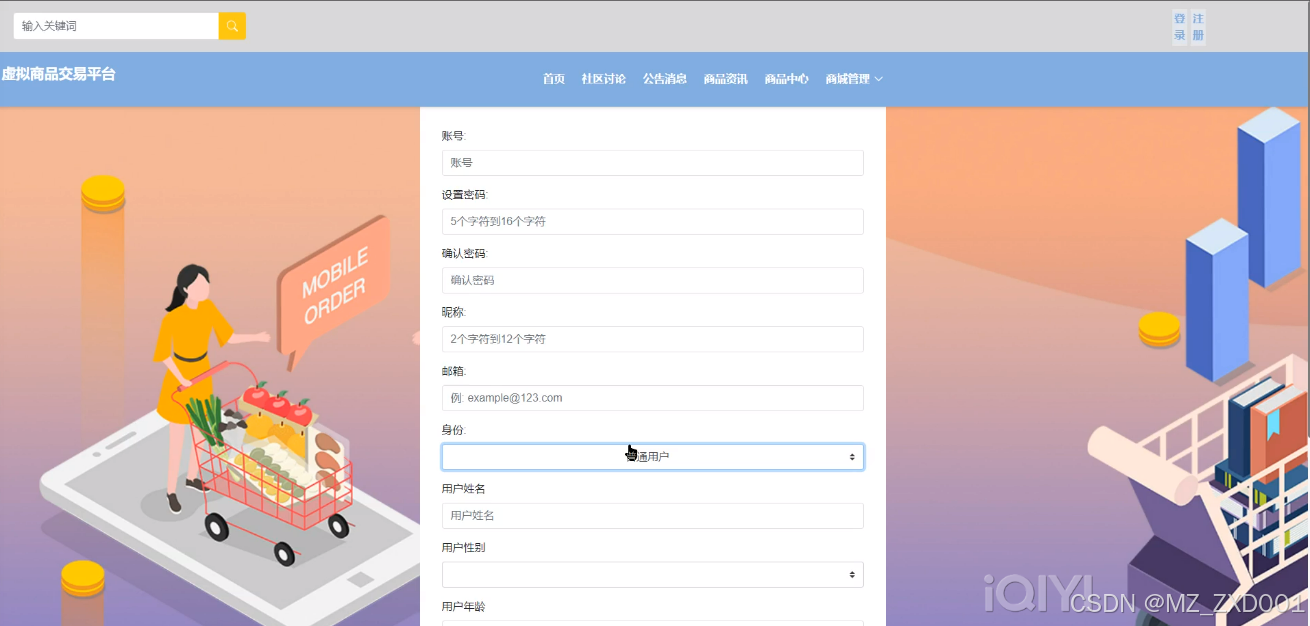Focus the 昵称 nickname field
Screen dimensions: 1310x626
[653, 339]
